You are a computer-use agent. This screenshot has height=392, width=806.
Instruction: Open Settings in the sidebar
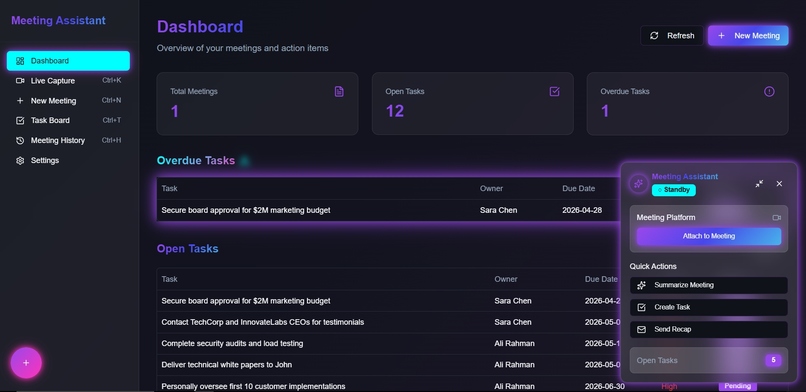coord(68,160)
